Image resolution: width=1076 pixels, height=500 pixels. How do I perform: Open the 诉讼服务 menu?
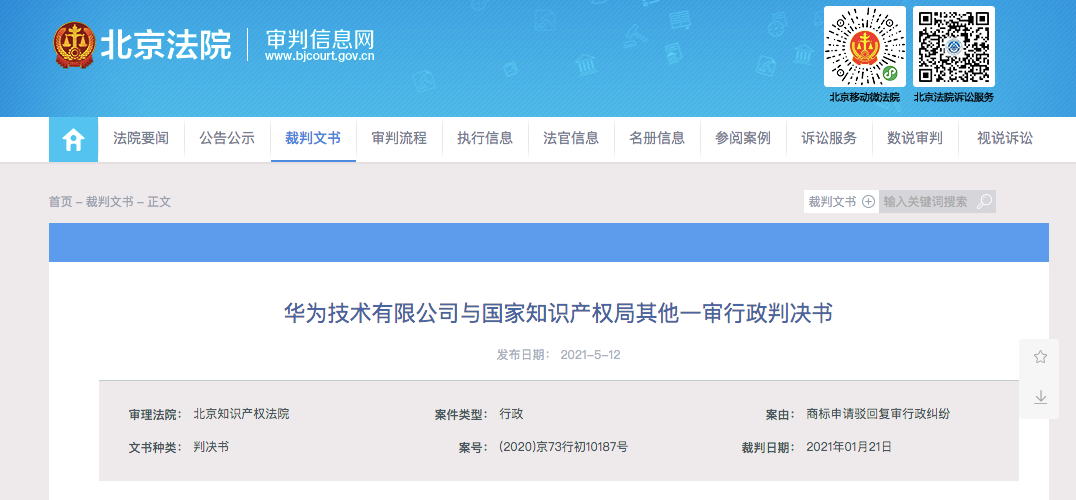(x=829, y=139)
